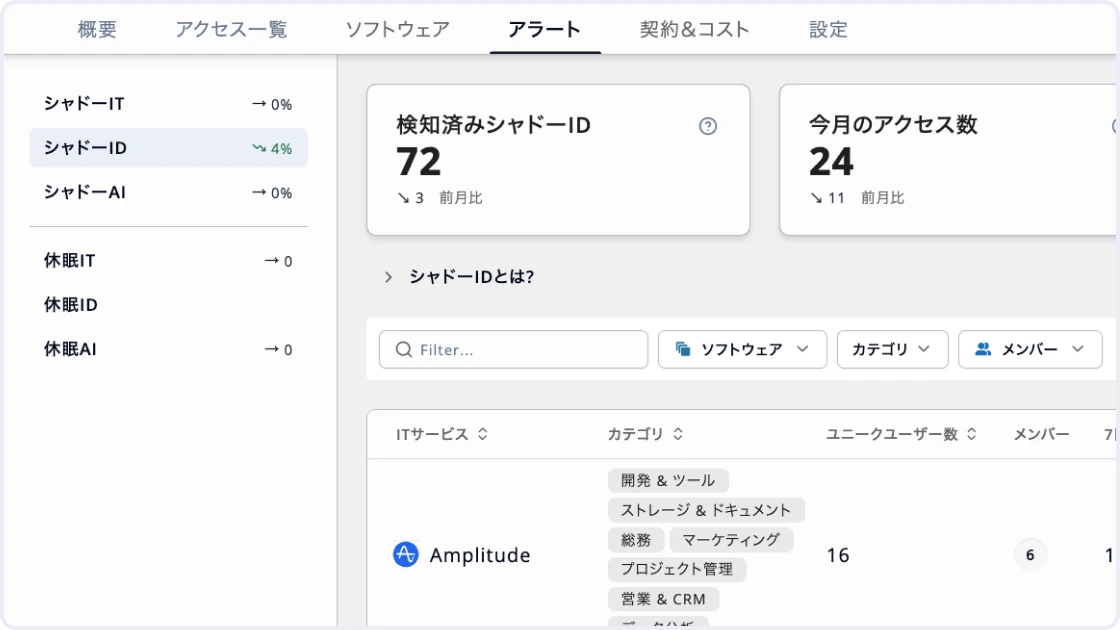Open the メンバー filter dropdown
Screen dimensions: 1120x630
pyautogui.click(x=1030, y=349)
